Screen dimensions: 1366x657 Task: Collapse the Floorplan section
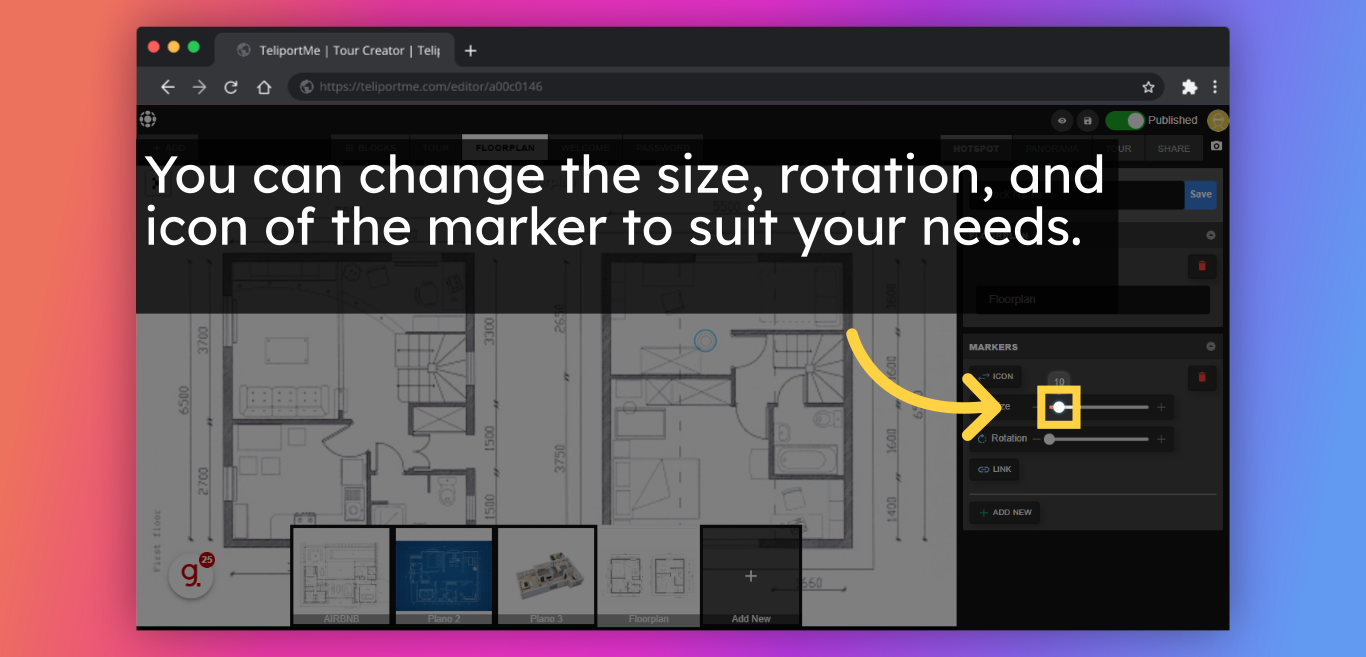(x=1211, y=235)
